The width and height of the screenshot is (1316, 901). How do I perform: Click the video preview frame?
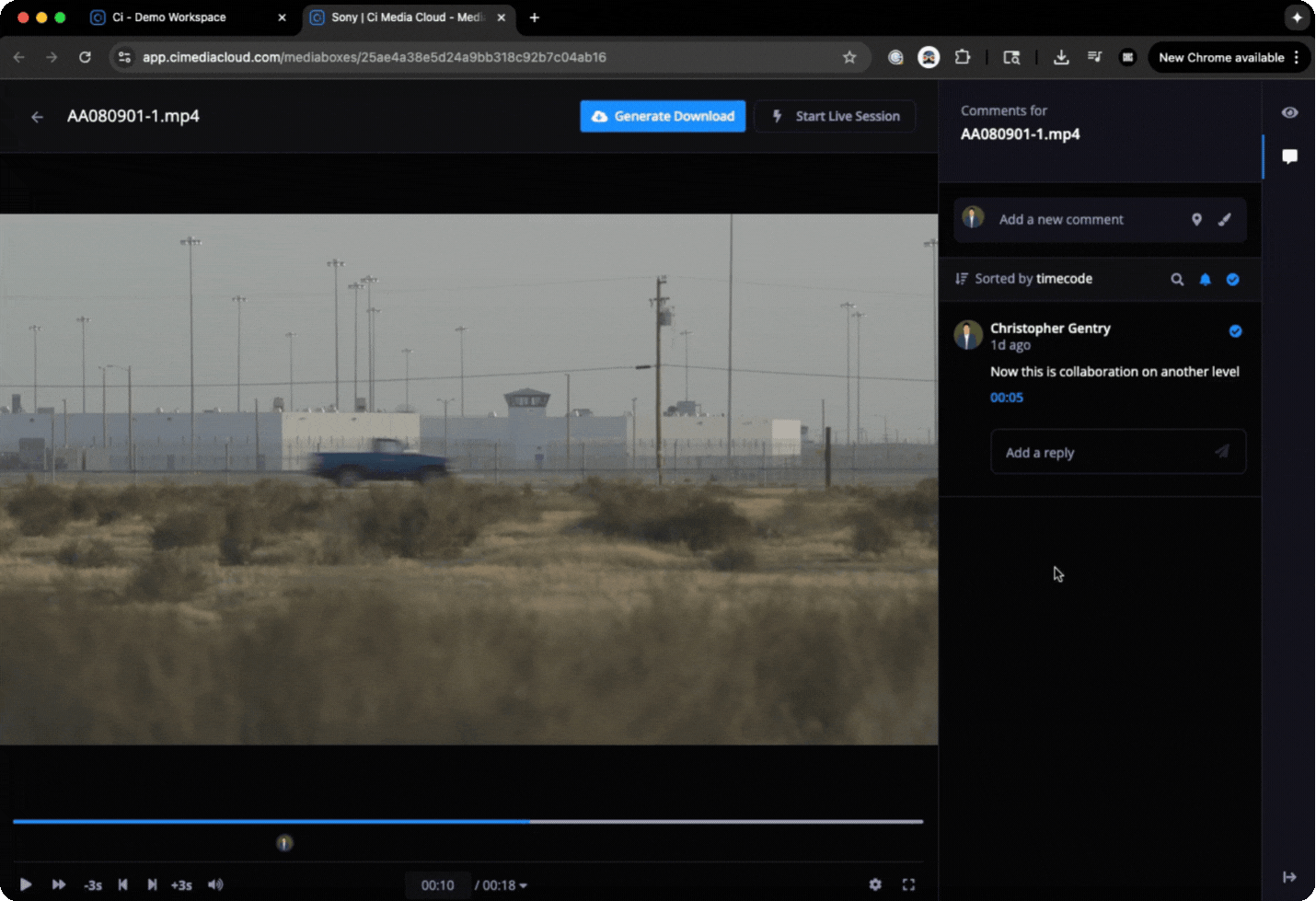pyautogui.click(x=469, y=479)
